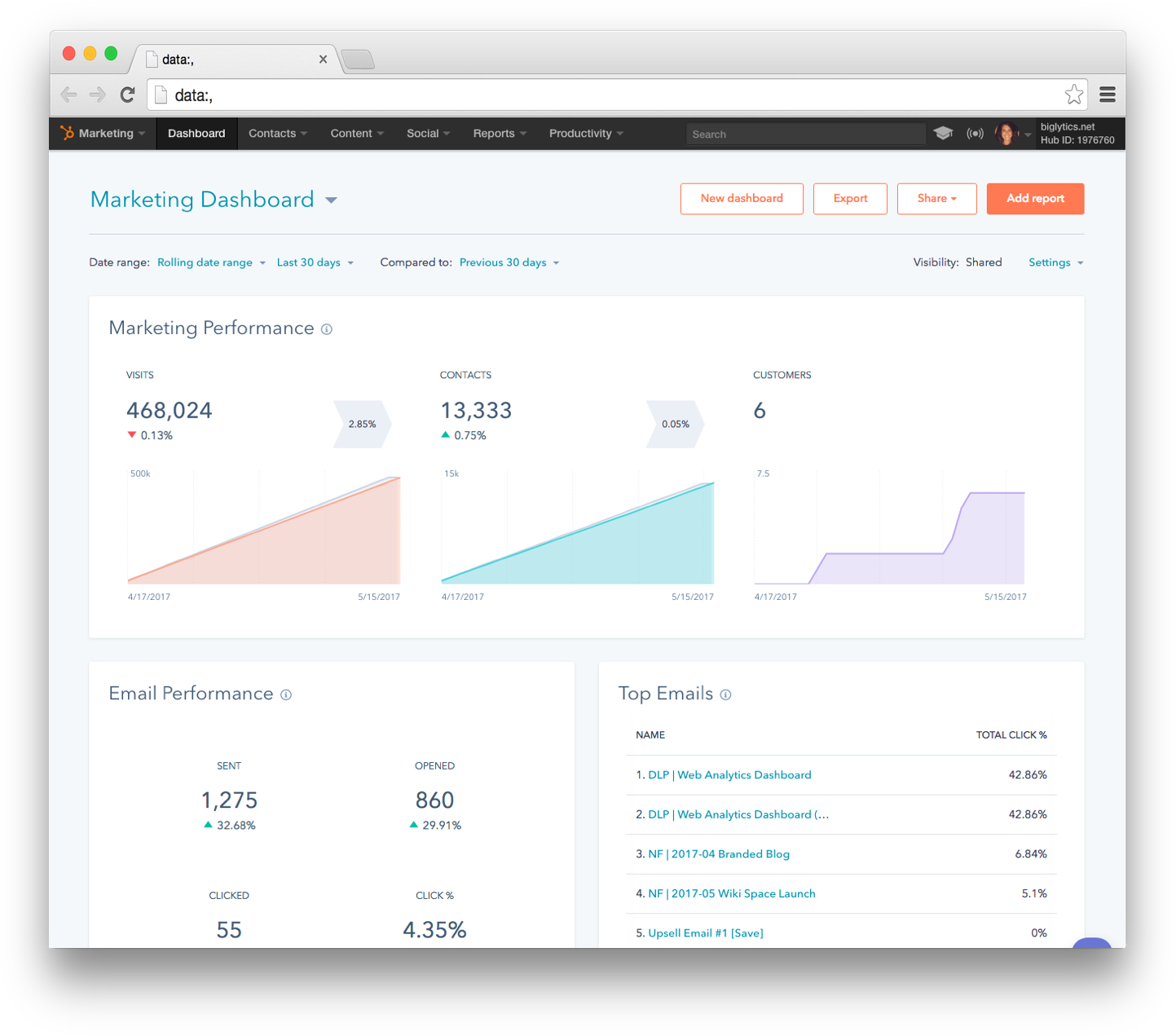Click the browser forward arrow
Image resolution: width=1176 pixels, height=1036 pixels.
(x=98, y=95)
